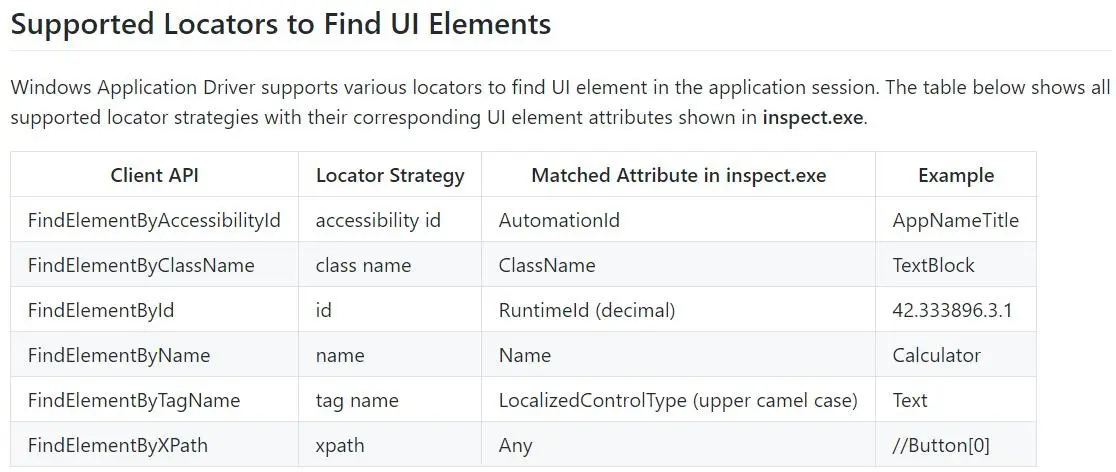Select the FindElementByXPath cell
Screen dimensions: 1116x472
coord(118,445)
